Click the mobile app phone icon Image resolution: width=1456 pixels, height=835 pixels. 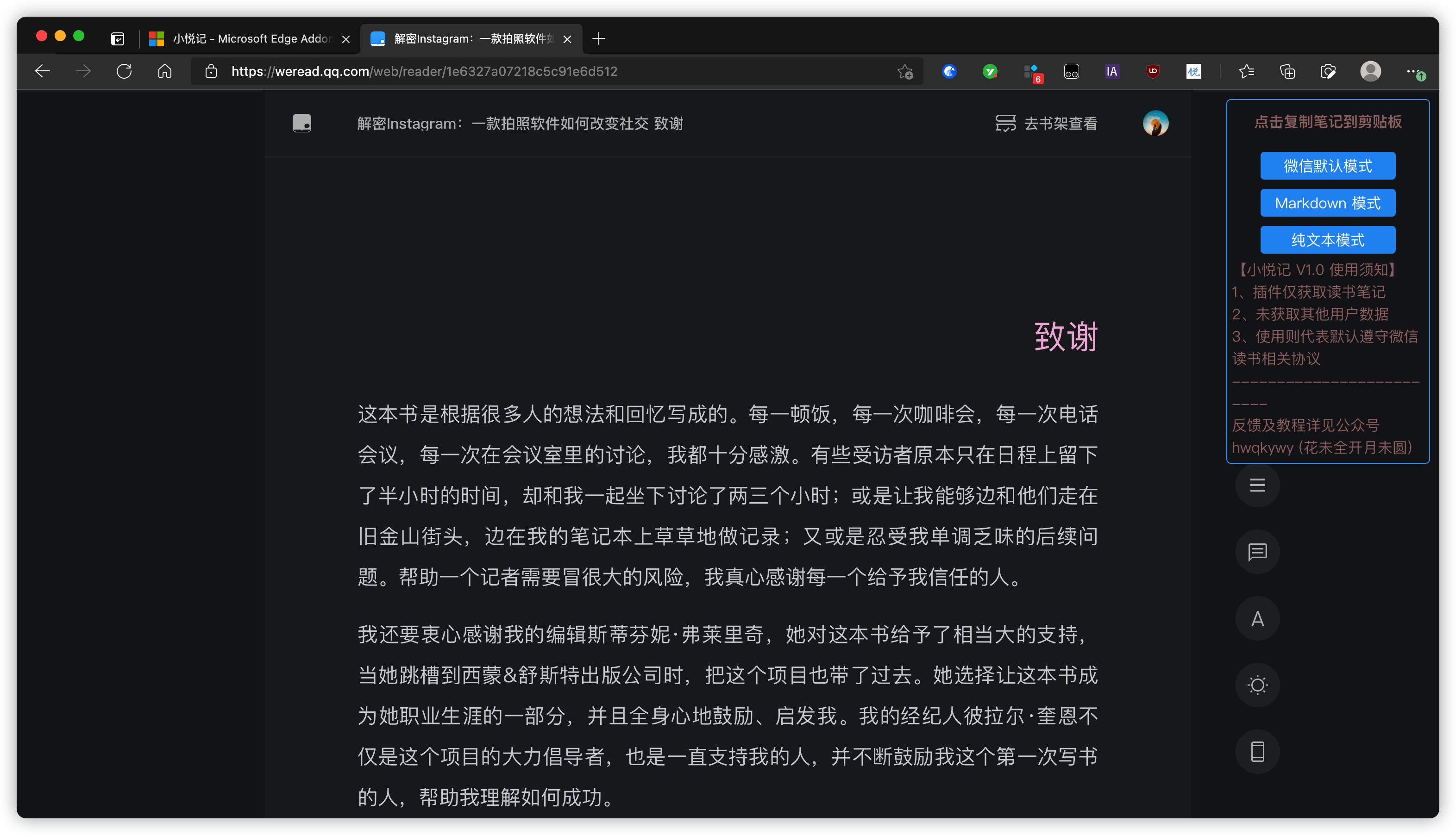tap(1257, 752)
